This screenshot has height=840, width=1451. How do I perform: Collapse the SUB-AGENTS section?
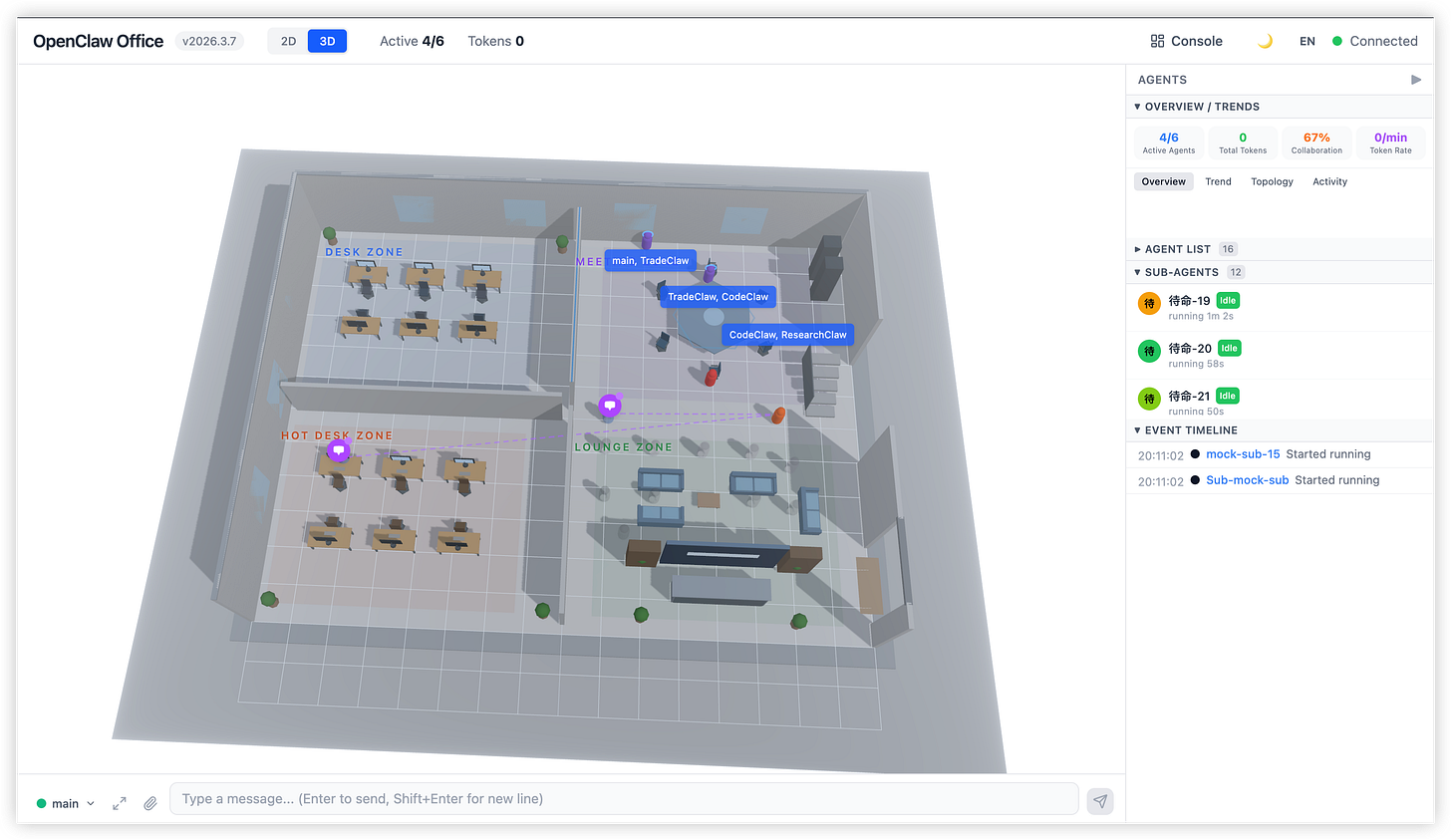[1137, 271]
